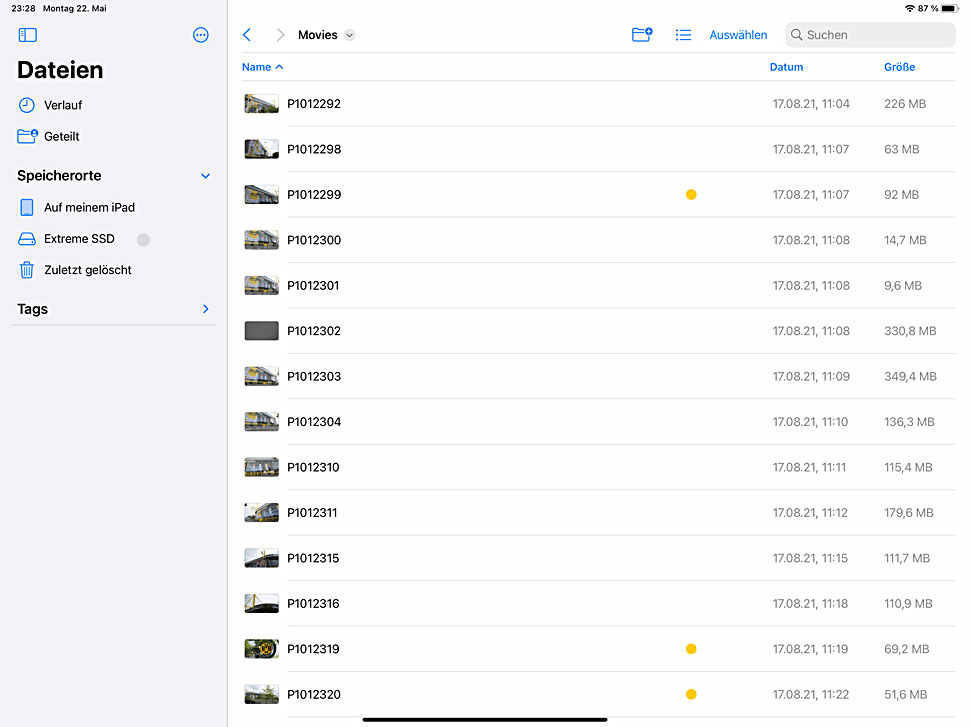The image size is (970, 727).
Task: Click the yellow tag dot on P1012320
Action: click(x=691, y=694)
